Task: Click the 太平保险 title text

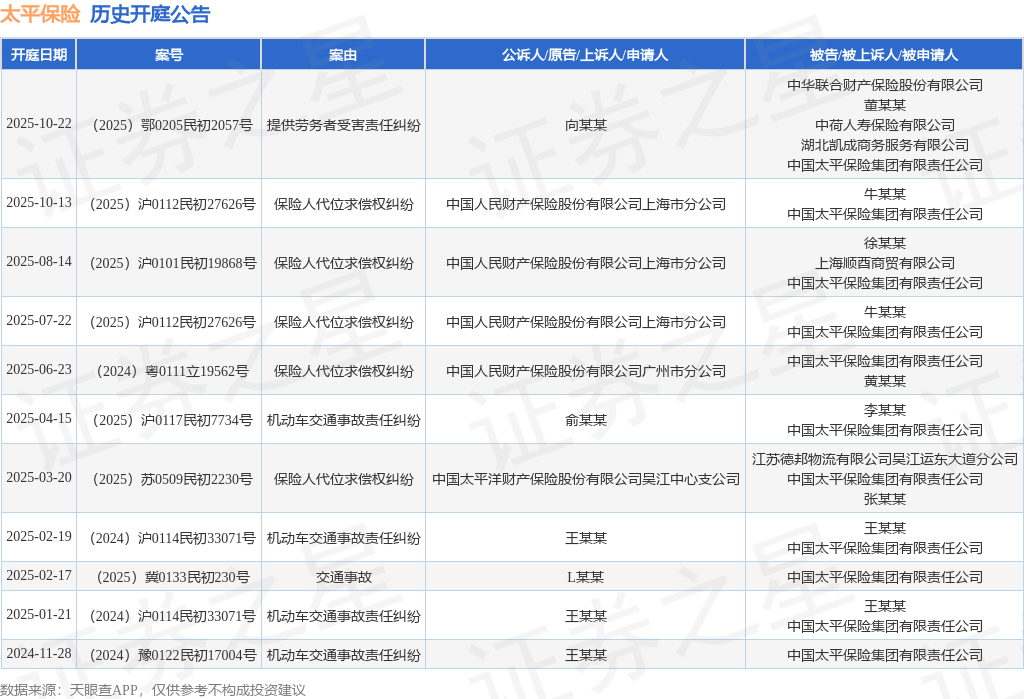Action: (x=40, y=14)
